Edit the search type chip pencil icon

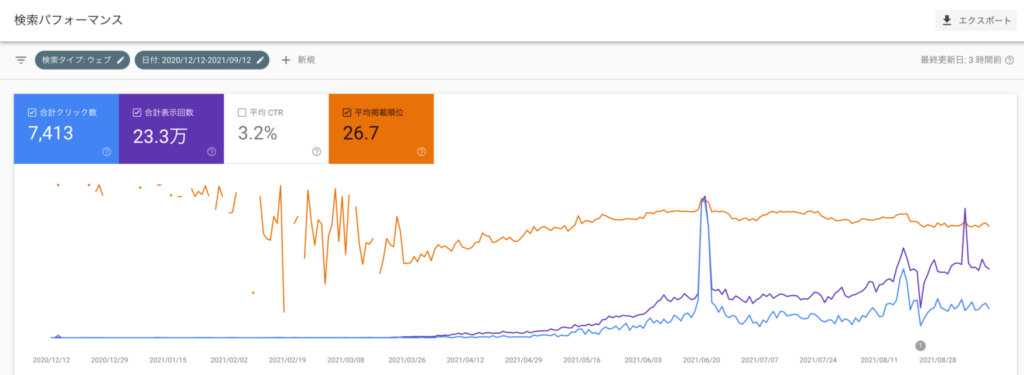coord(120,60)
